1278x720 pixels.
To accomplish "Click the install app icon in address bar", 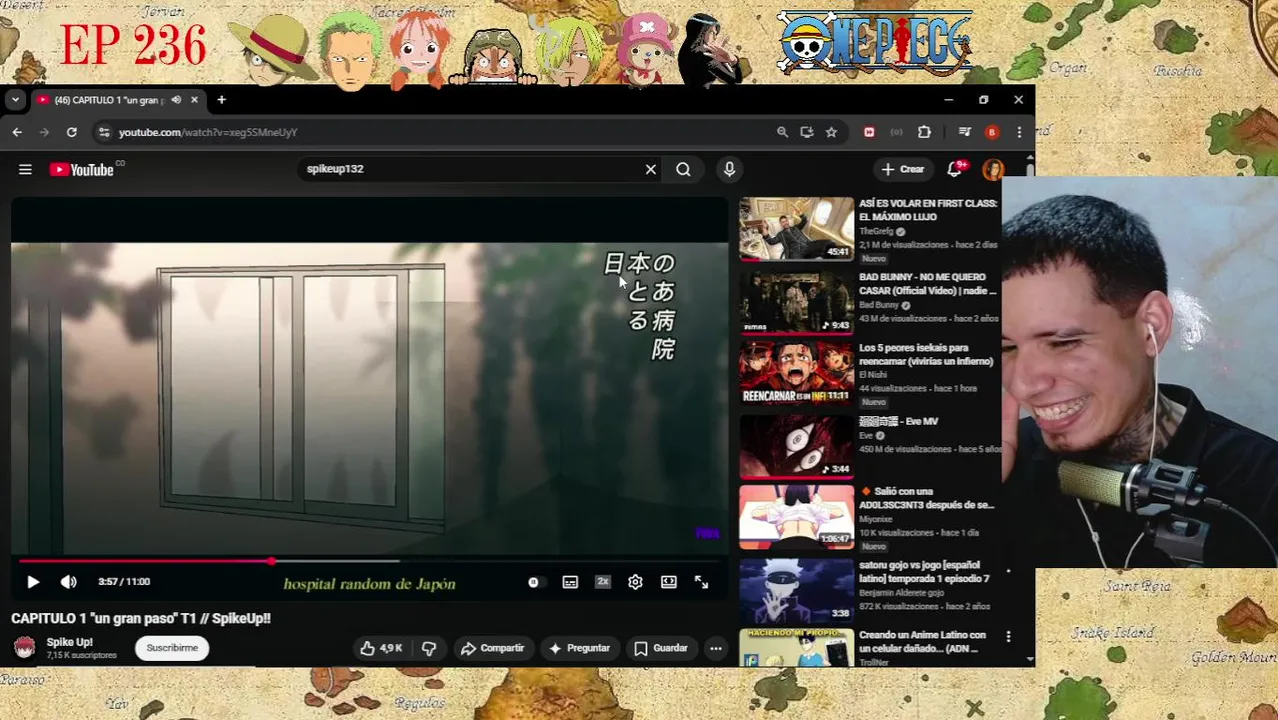I will tap(806, 132).
